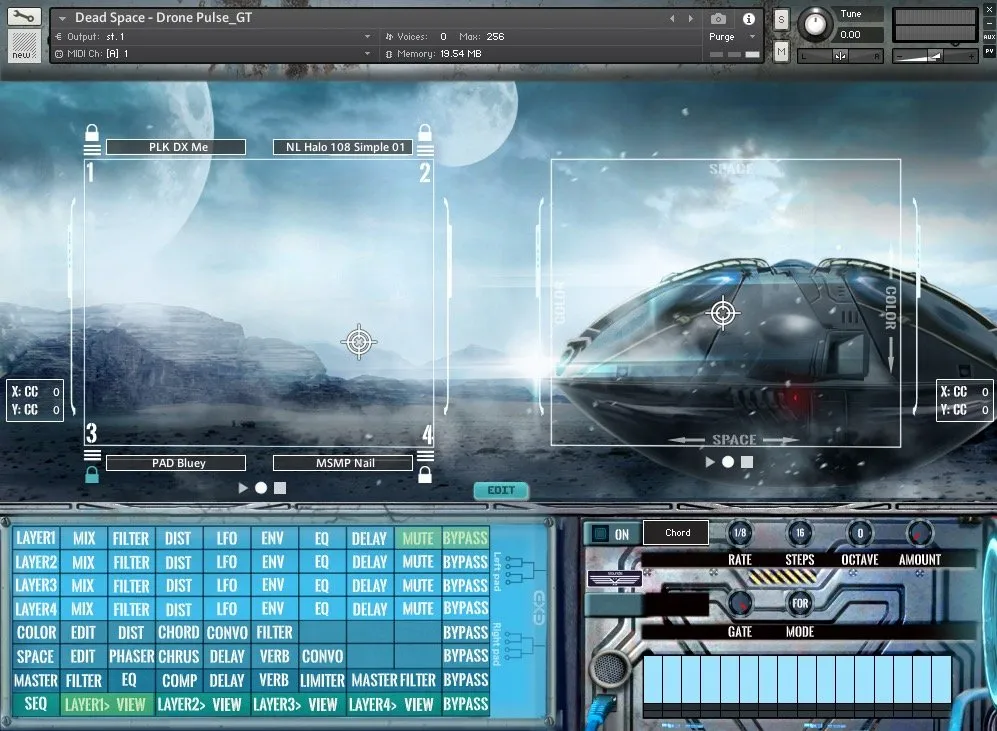Stop the right pad motion playback
The height and width of the screenshot is (731, 997).
pyautogui.click(x=747, y=462)
